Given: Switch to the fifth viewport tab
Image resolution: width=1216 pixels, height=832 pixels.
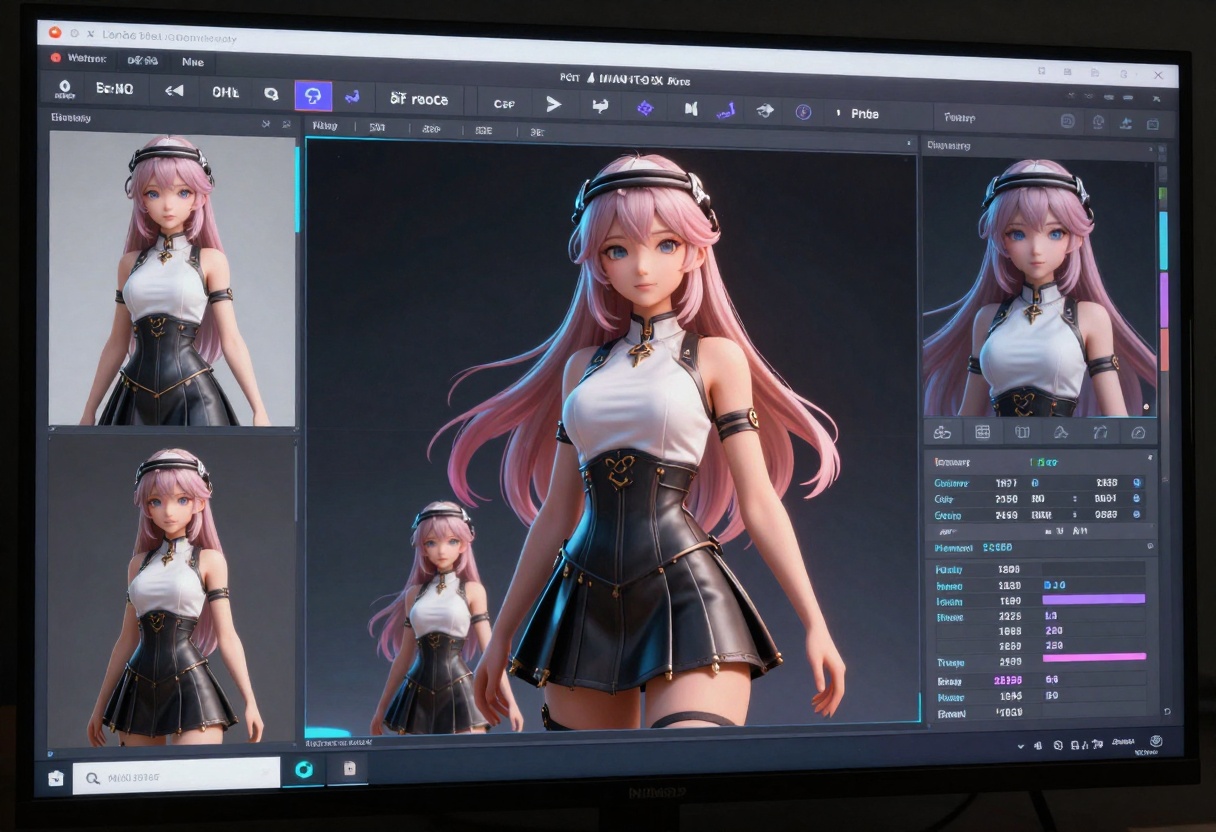Looking at the screenshot, I should (536, 132).
